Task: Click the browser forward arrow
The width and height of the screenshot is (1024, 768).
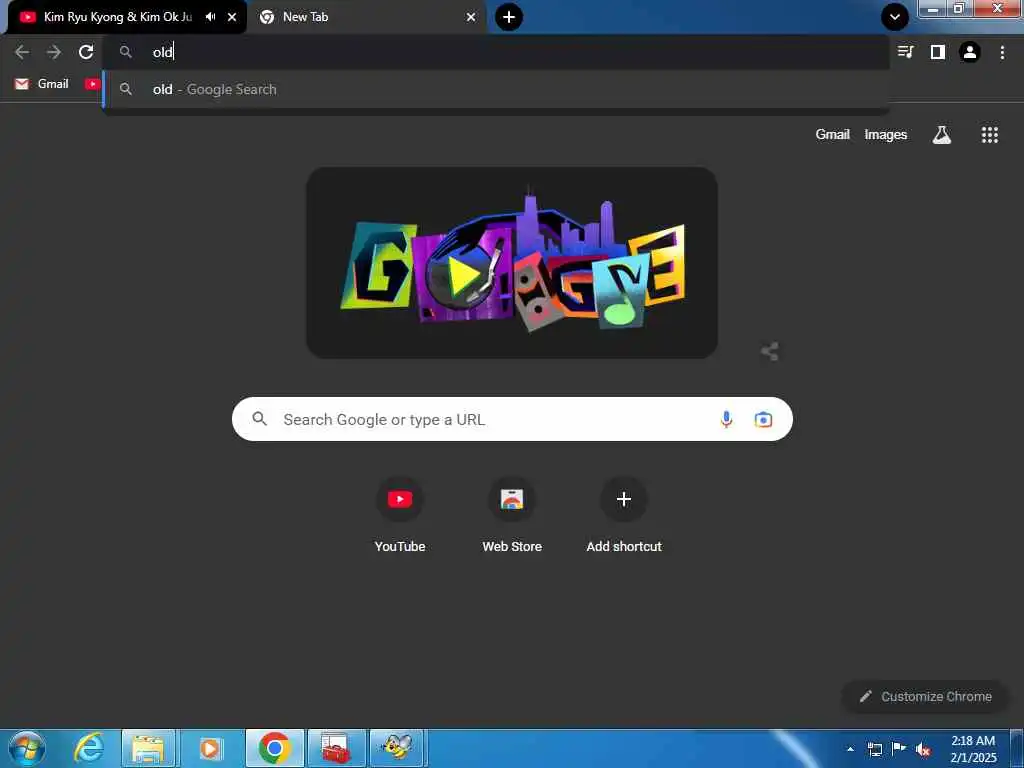Action: click(54, 52)
